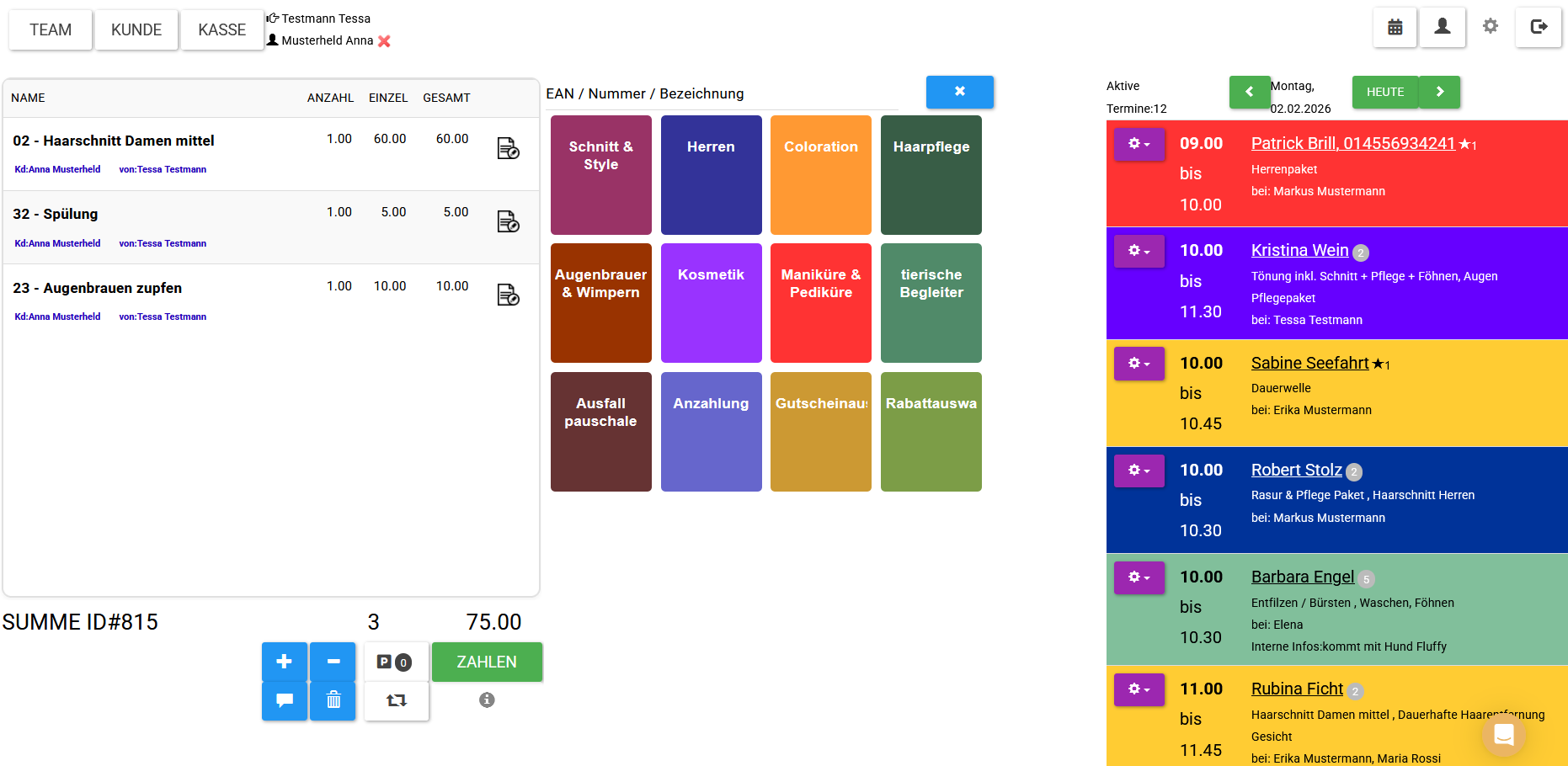The width and height of the screenshot is (1568, 766).
Task: Add a comment with speech bubble icon
Action: pyautogui.click(x=285, y=700)
